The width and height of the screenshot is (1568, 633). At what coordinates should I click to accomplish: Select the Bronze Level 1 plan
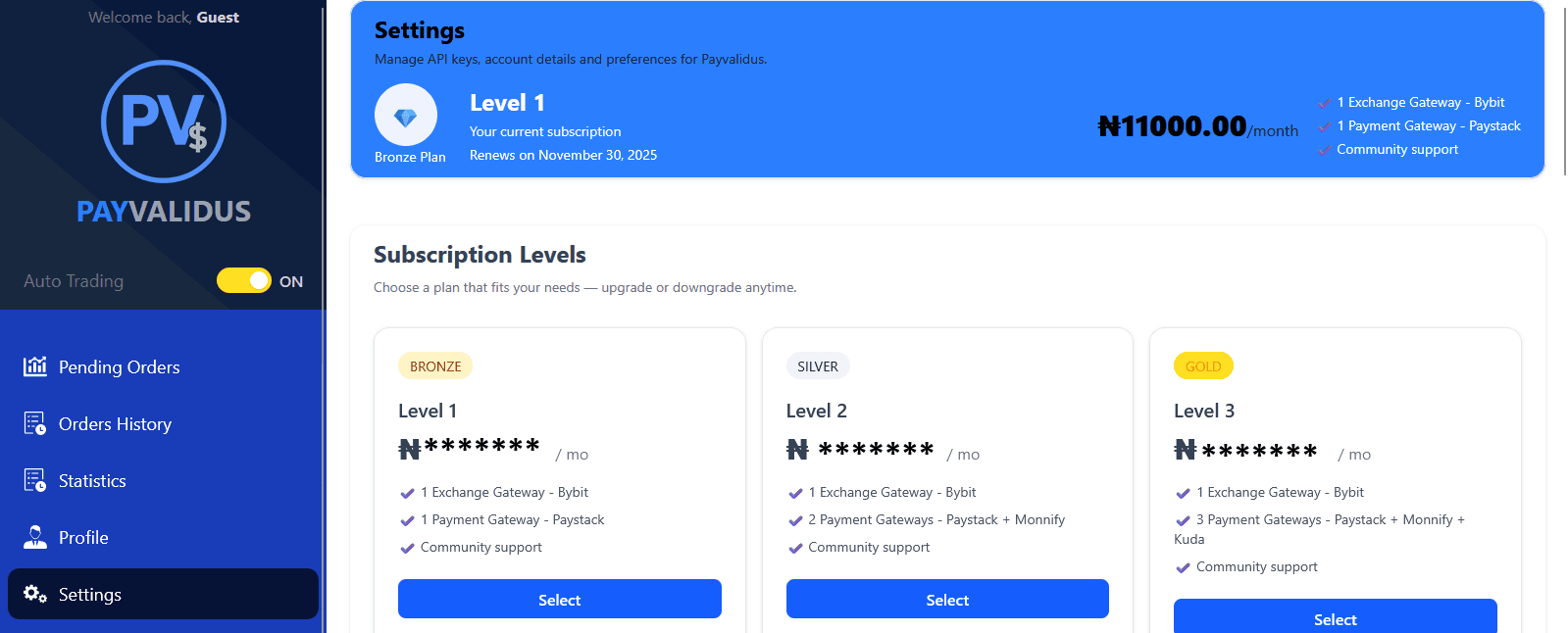point(559,600)
